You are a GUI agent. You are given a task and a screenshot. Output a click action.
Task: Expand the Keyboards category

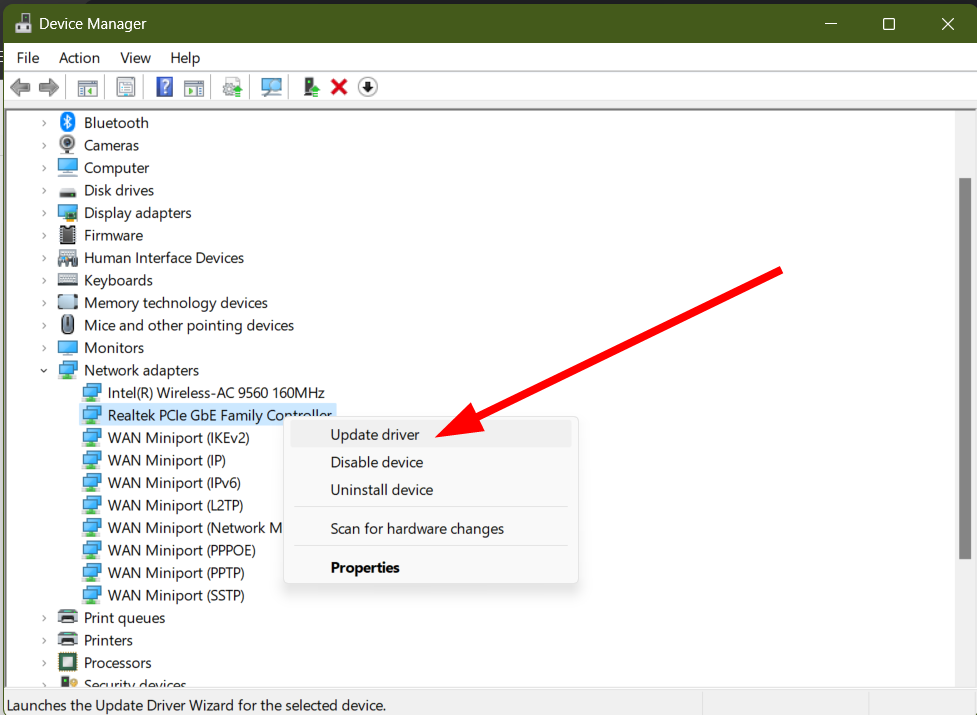click(x=44, y=280)
